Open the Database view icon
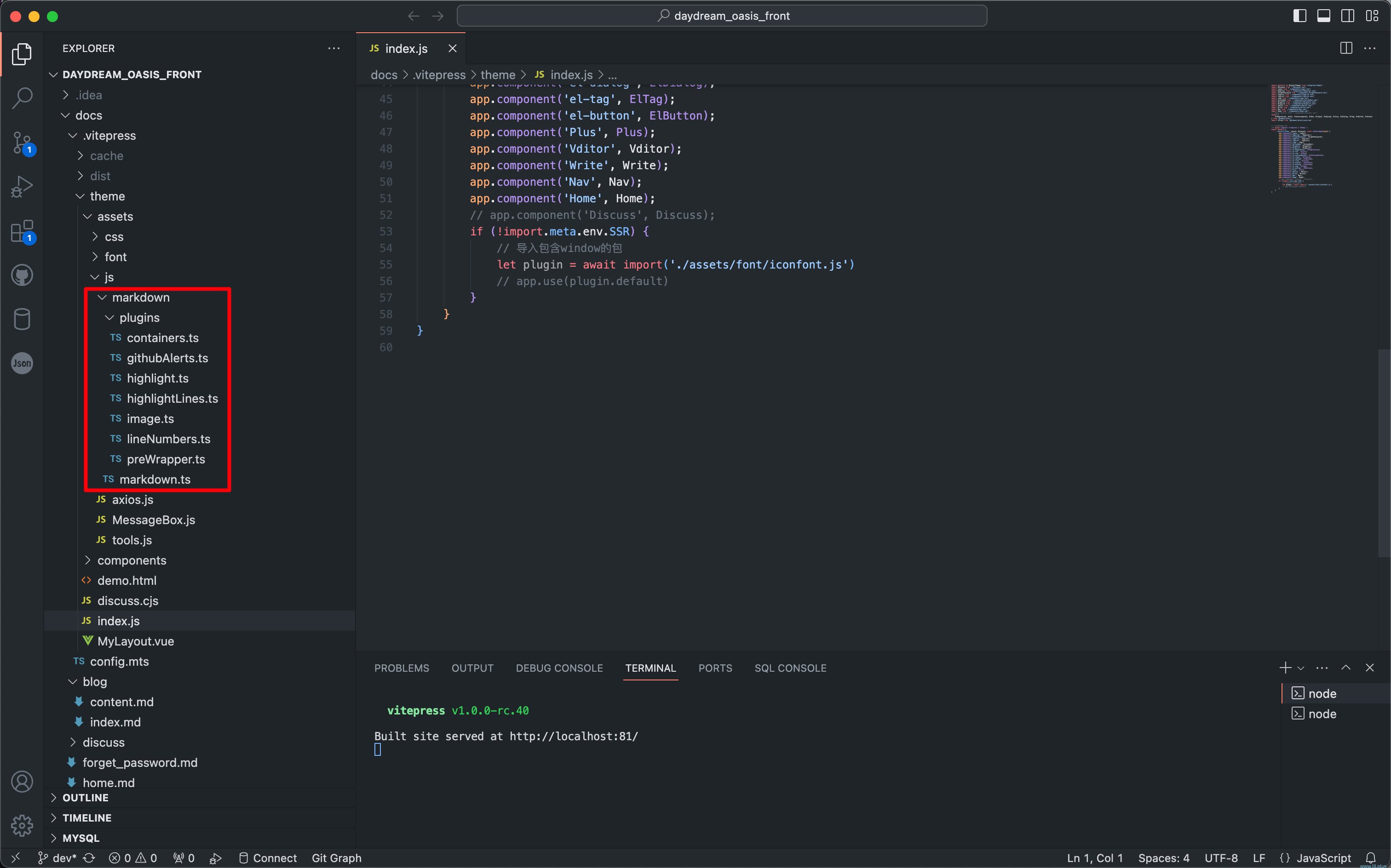The height and width of the screenshot is (868, 1391). coord(22,319)
